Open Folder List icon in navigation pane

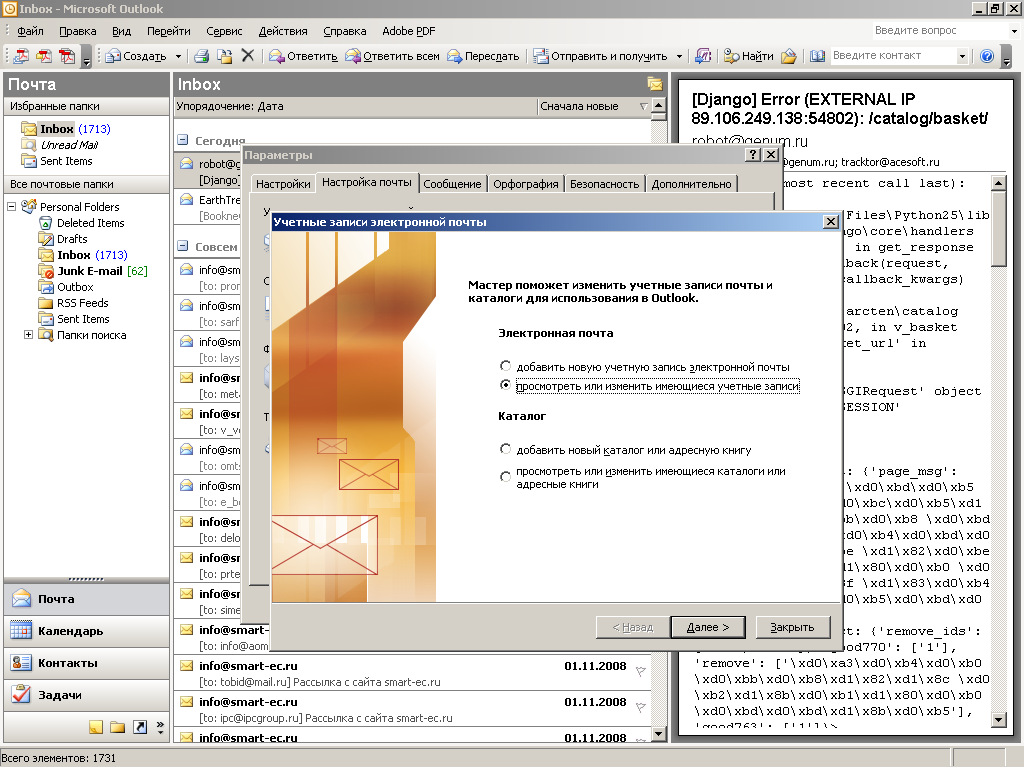tap(118, 727)
